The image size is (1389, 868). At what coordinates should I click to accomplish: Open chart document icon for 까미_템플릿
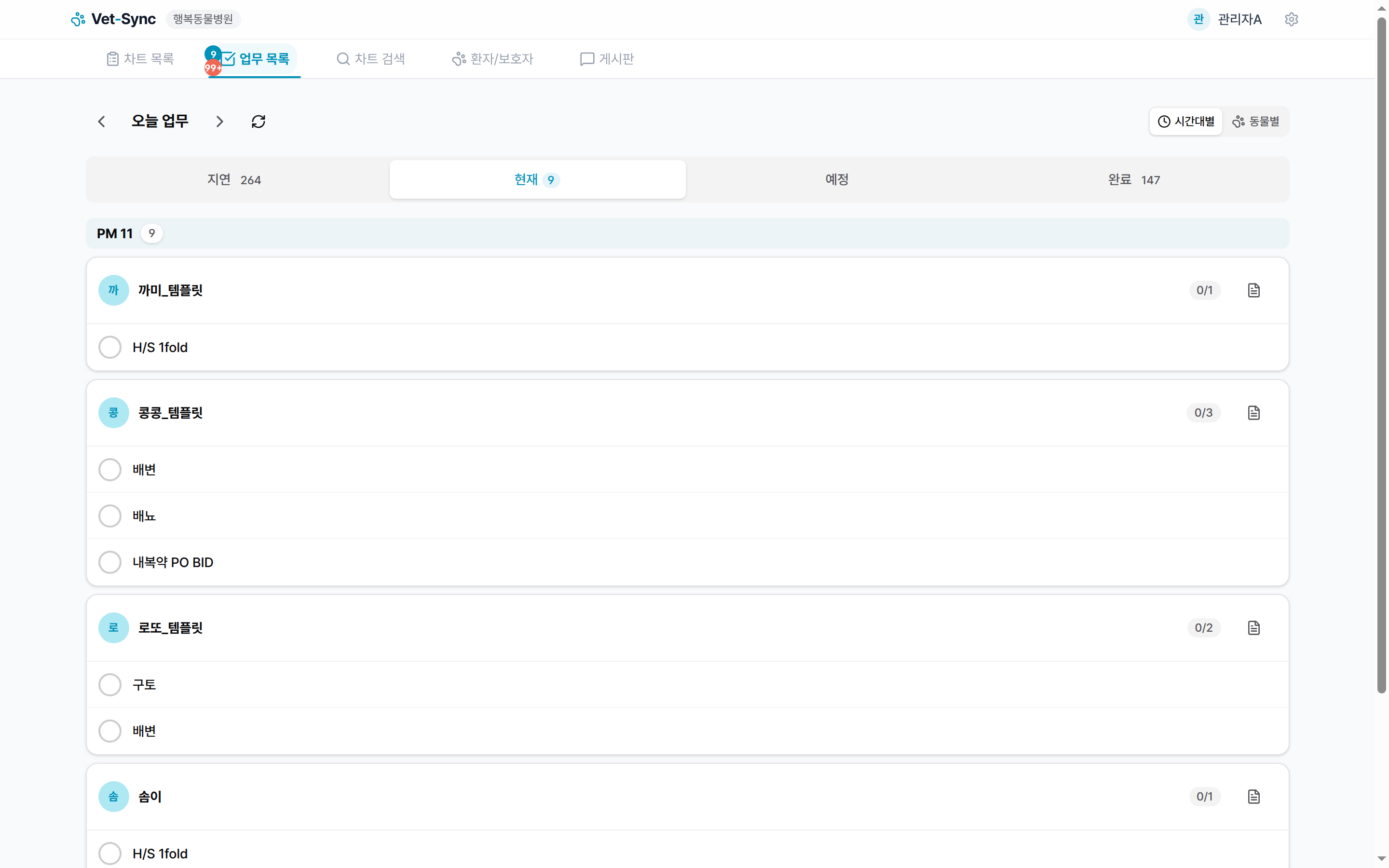1253,290
